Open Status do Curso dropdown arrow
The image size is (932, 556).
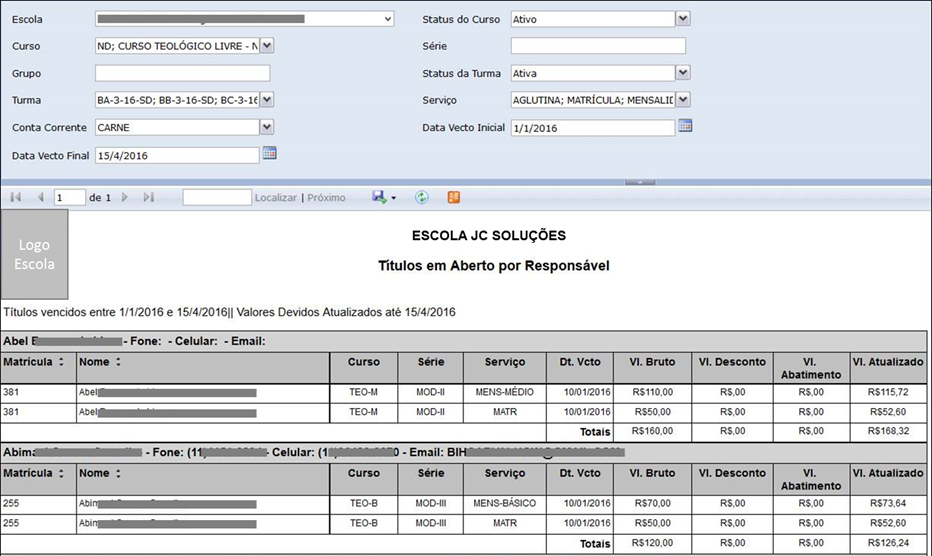[683, 19]
